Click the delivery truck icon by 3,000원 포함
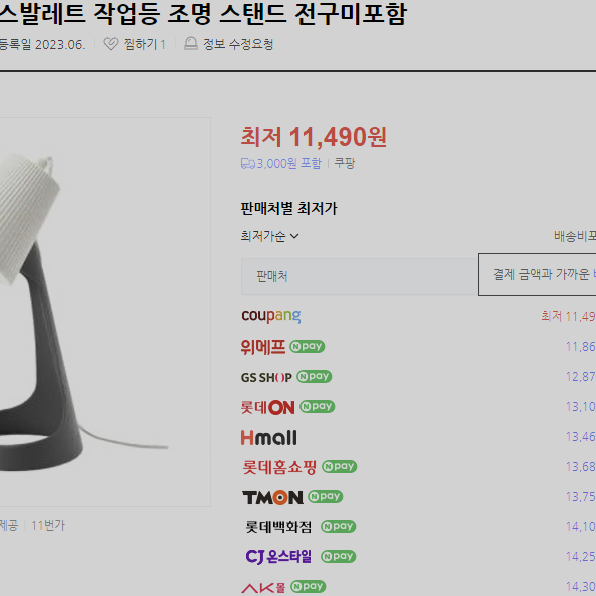The width and height of the screenshot is (596, 596). point(248,164)
